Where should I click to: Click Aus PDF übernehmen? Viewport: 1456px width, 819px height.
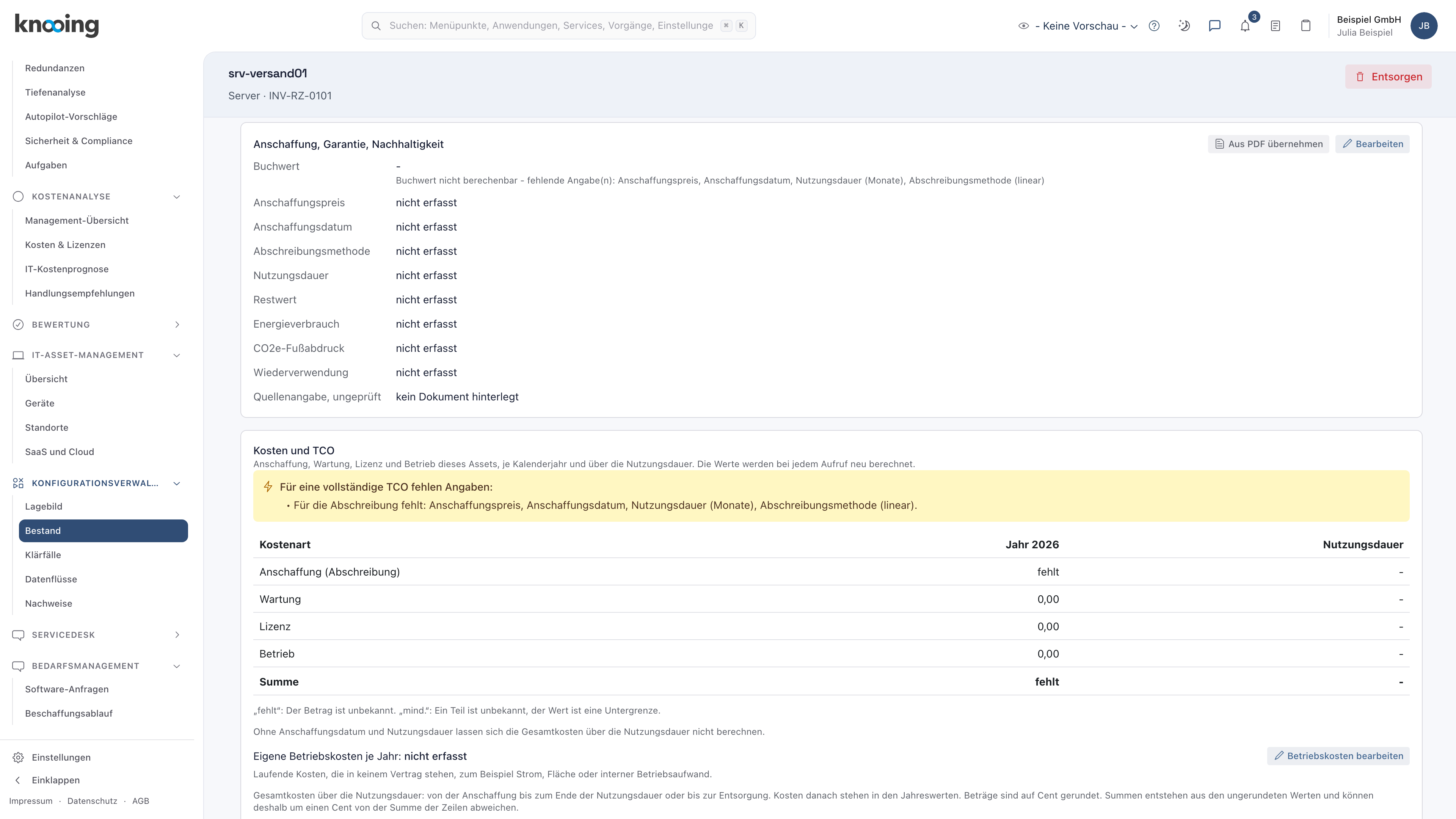(1268, 144)
